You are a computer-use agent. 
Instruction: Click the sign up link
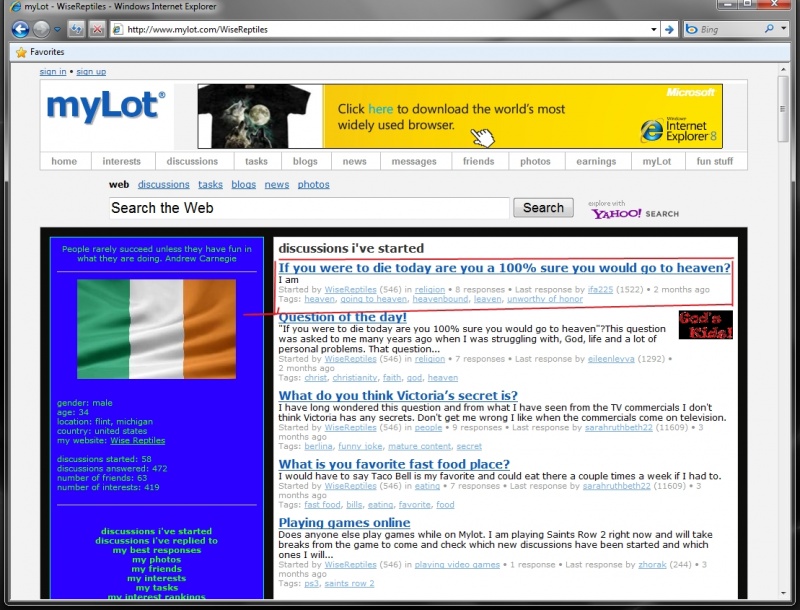point(91,71)
